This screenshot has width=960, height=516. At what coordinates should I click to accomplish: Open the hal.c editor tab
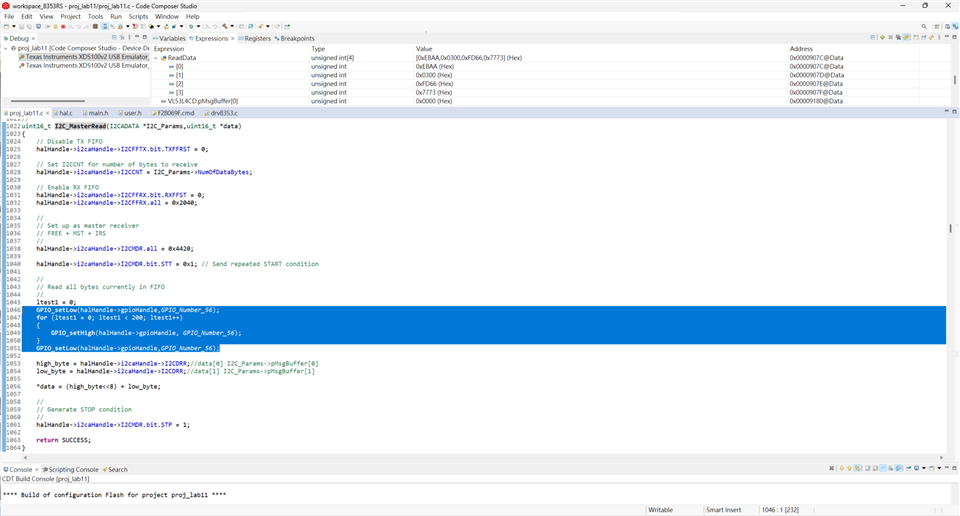click(63, 113)
